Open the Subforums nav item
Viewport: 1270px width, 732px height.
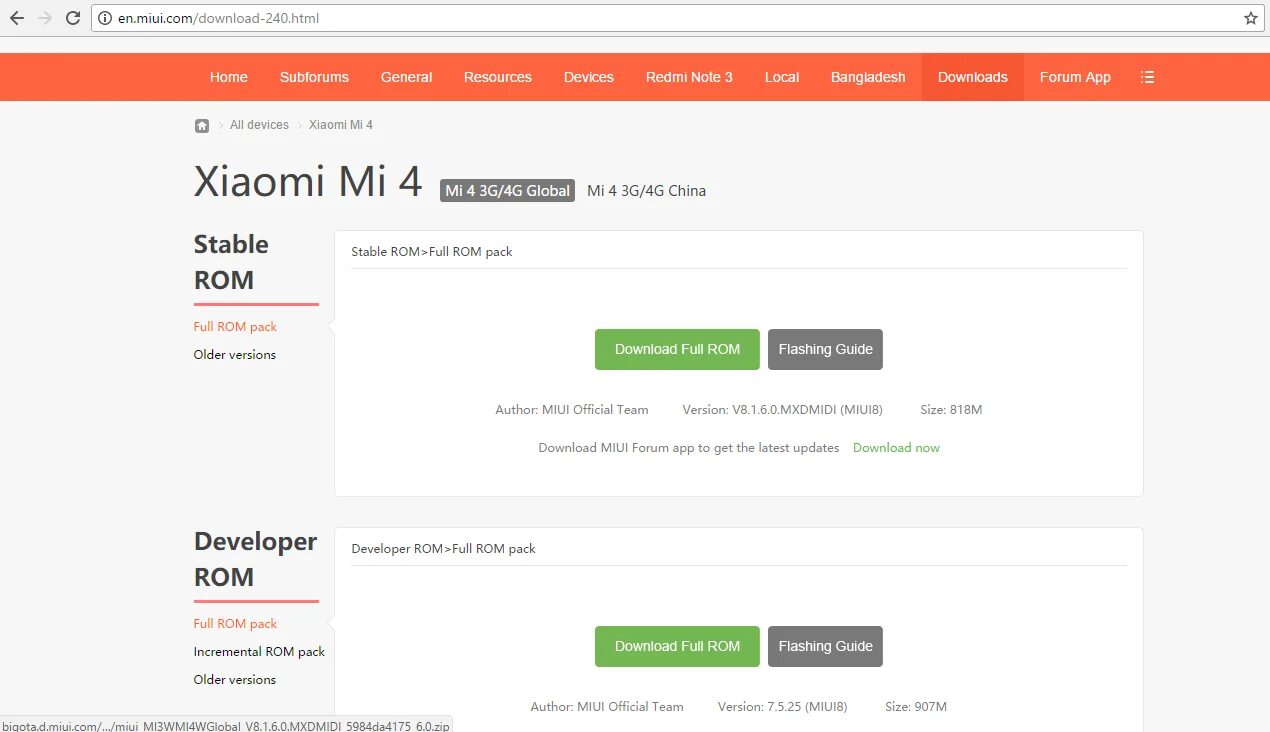pos(314,77)
